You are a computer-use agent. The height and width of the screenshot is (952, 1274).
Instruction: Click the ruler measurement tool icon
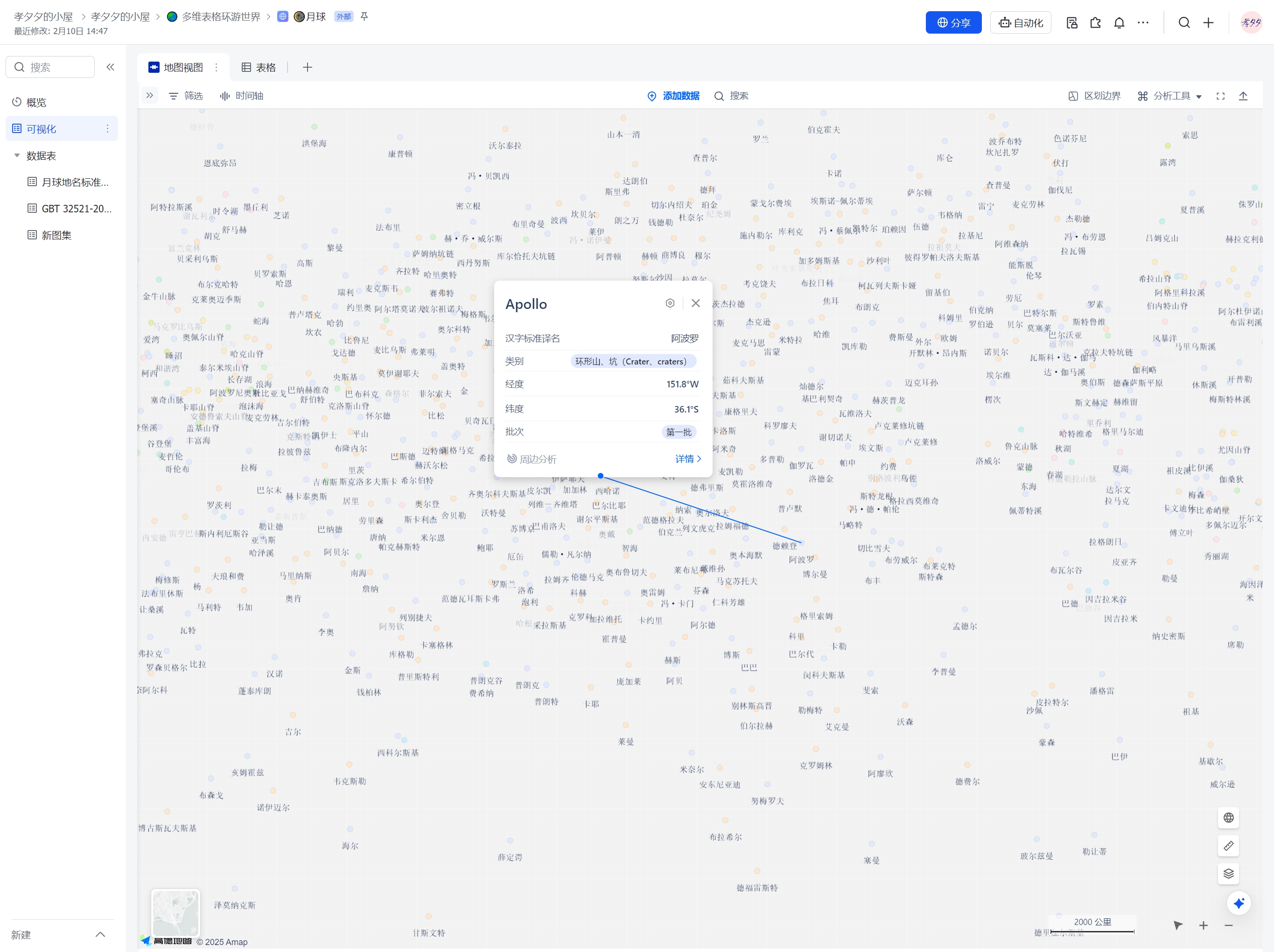pyautogui.click(x=1228, y=846)
